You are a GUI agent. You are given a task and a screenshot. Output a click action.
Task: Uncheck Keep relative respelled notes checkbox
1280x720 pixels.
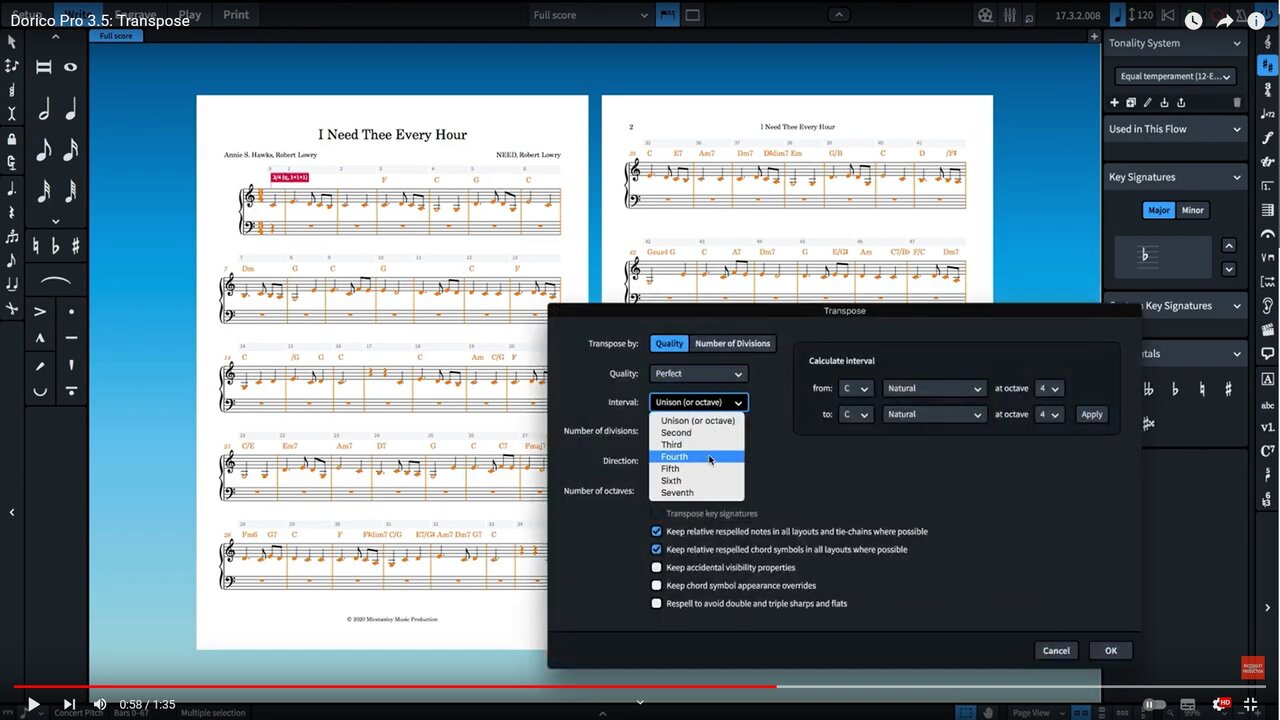click(657, 531)
